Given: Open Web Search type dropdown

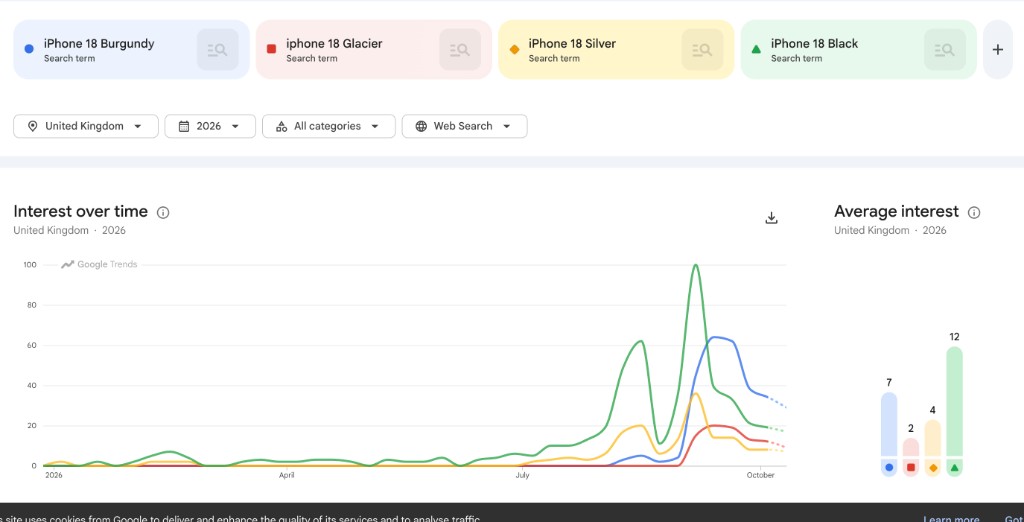Looking at the screenshot, I should [x=464, y=126].
